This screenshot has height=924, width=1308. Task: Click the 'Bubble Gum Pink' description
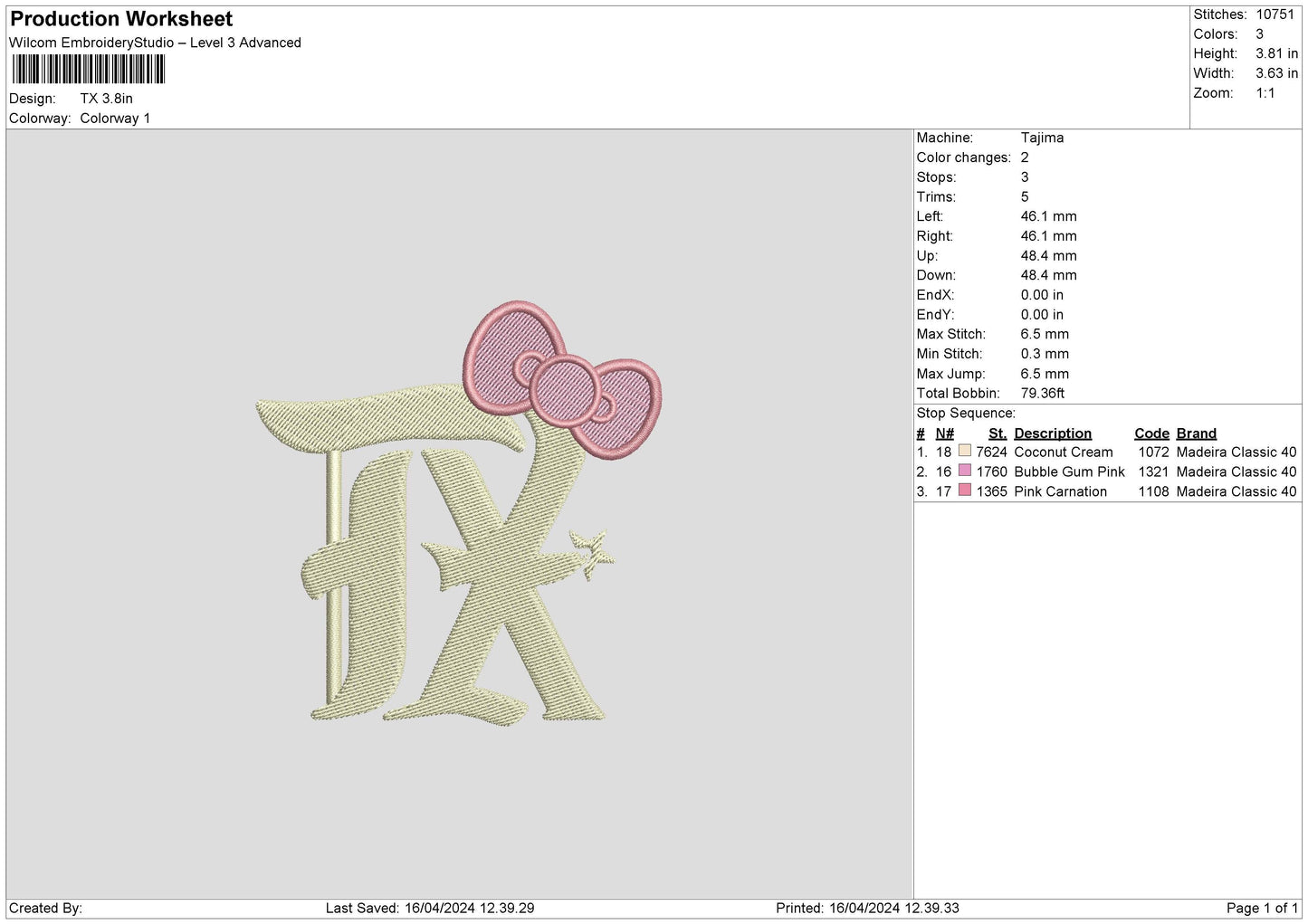point(1069,472)
